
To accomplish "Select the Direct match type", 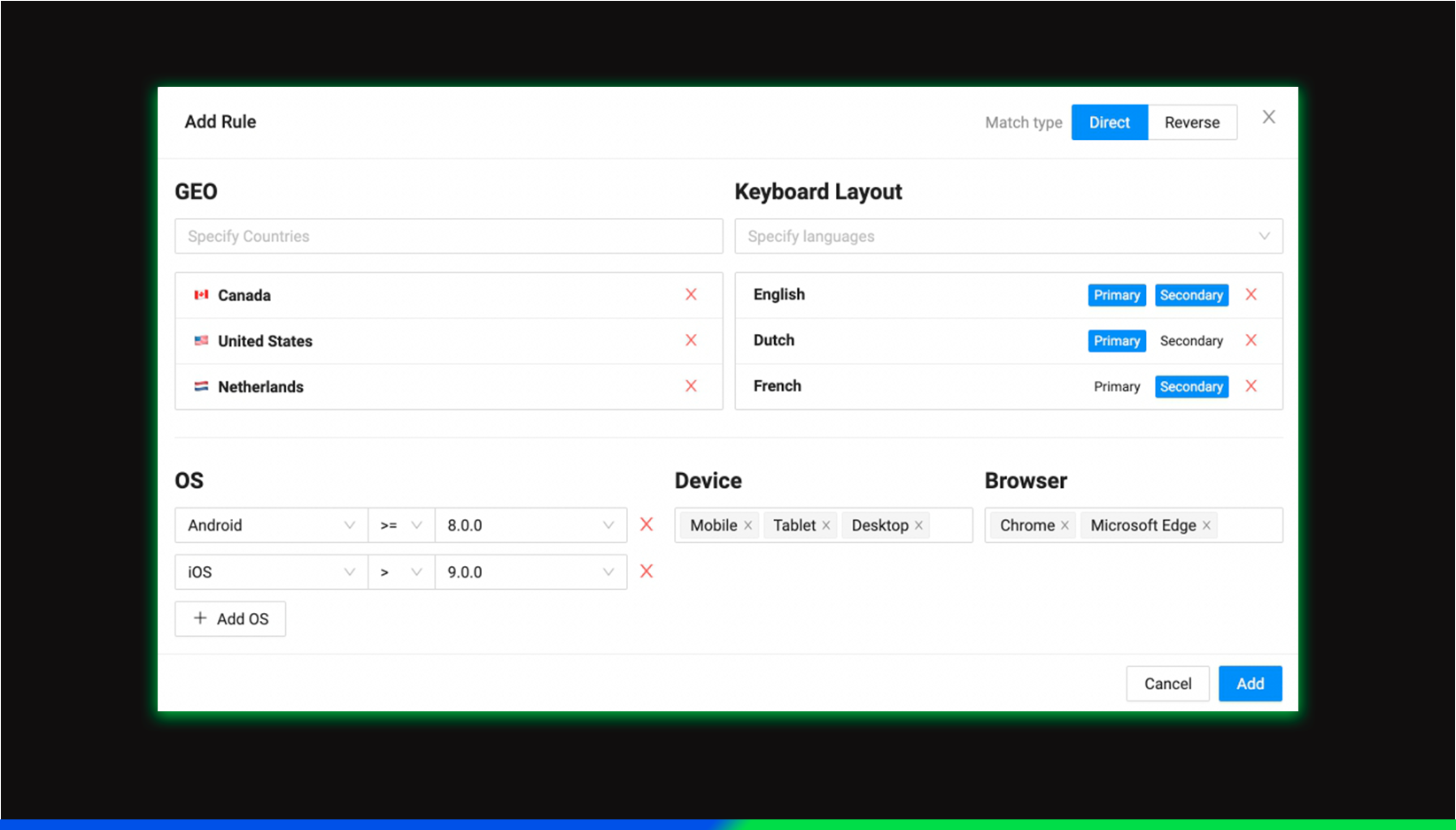I will (1110, 121).
